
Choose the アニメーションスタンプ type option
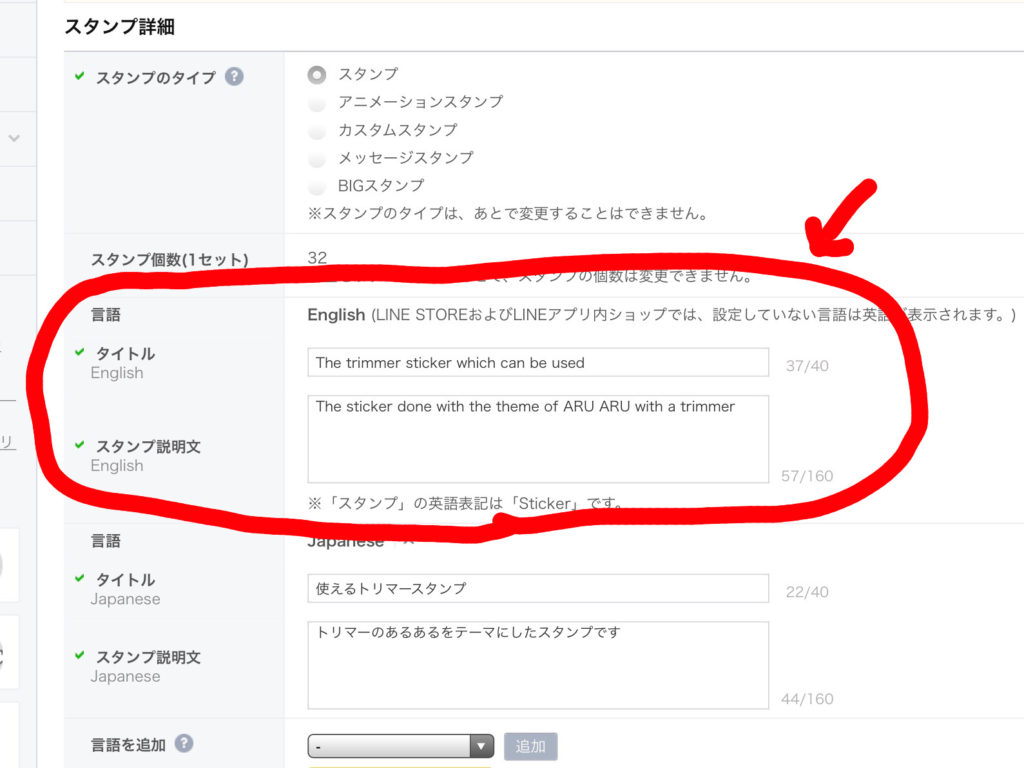tap(317, 102)
